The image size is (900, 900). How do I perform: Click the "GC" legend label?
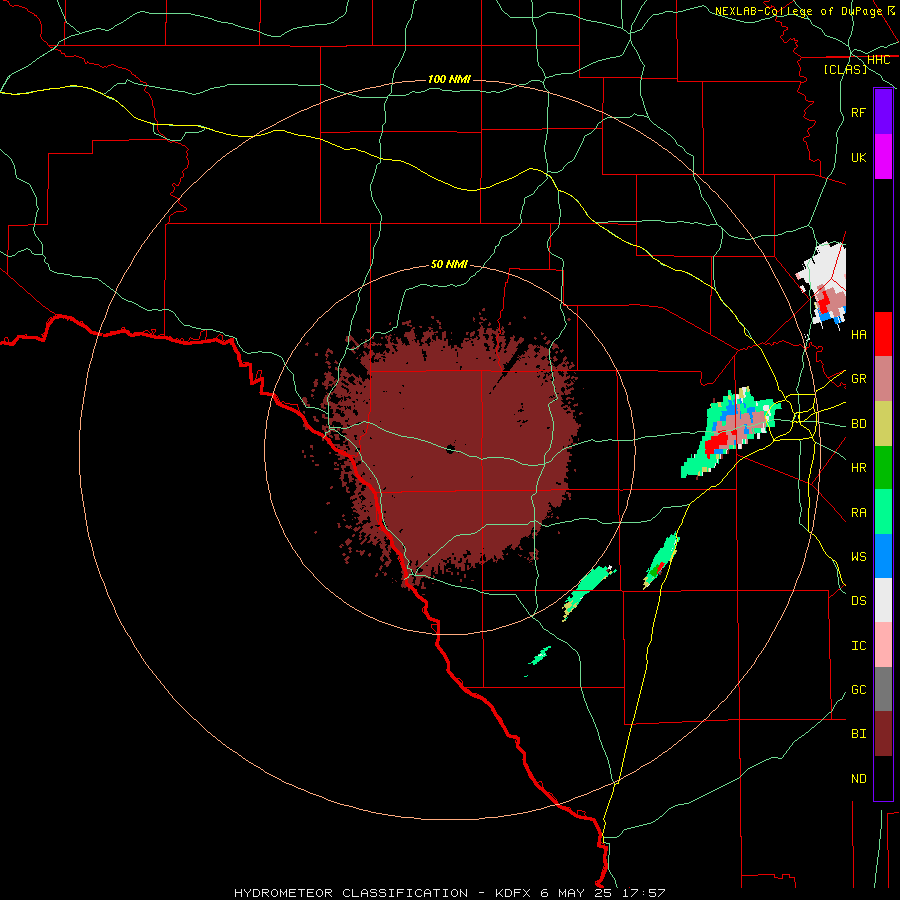tap(858, 690)
